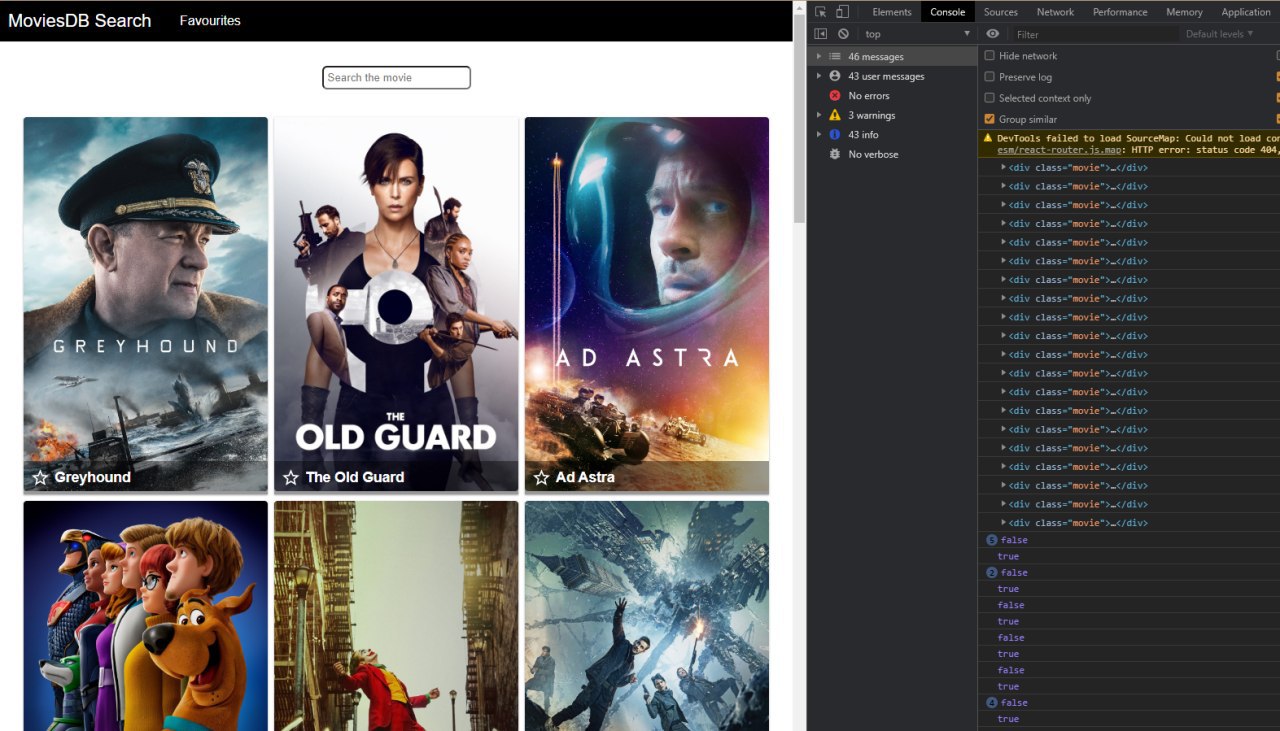
Task: Open the Performance tab
Action: pyautogui.click(x=1120, y=12)
